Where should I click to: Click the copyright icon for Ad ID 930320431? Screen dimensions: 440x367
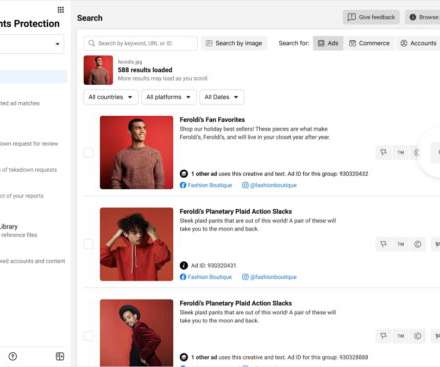pyautogui.click(x=418, y=244)
